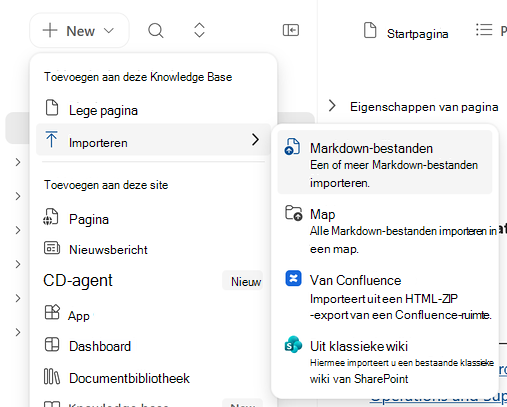
Task: Select Uit klassieke wiki option
Action: tap(385, 361)
